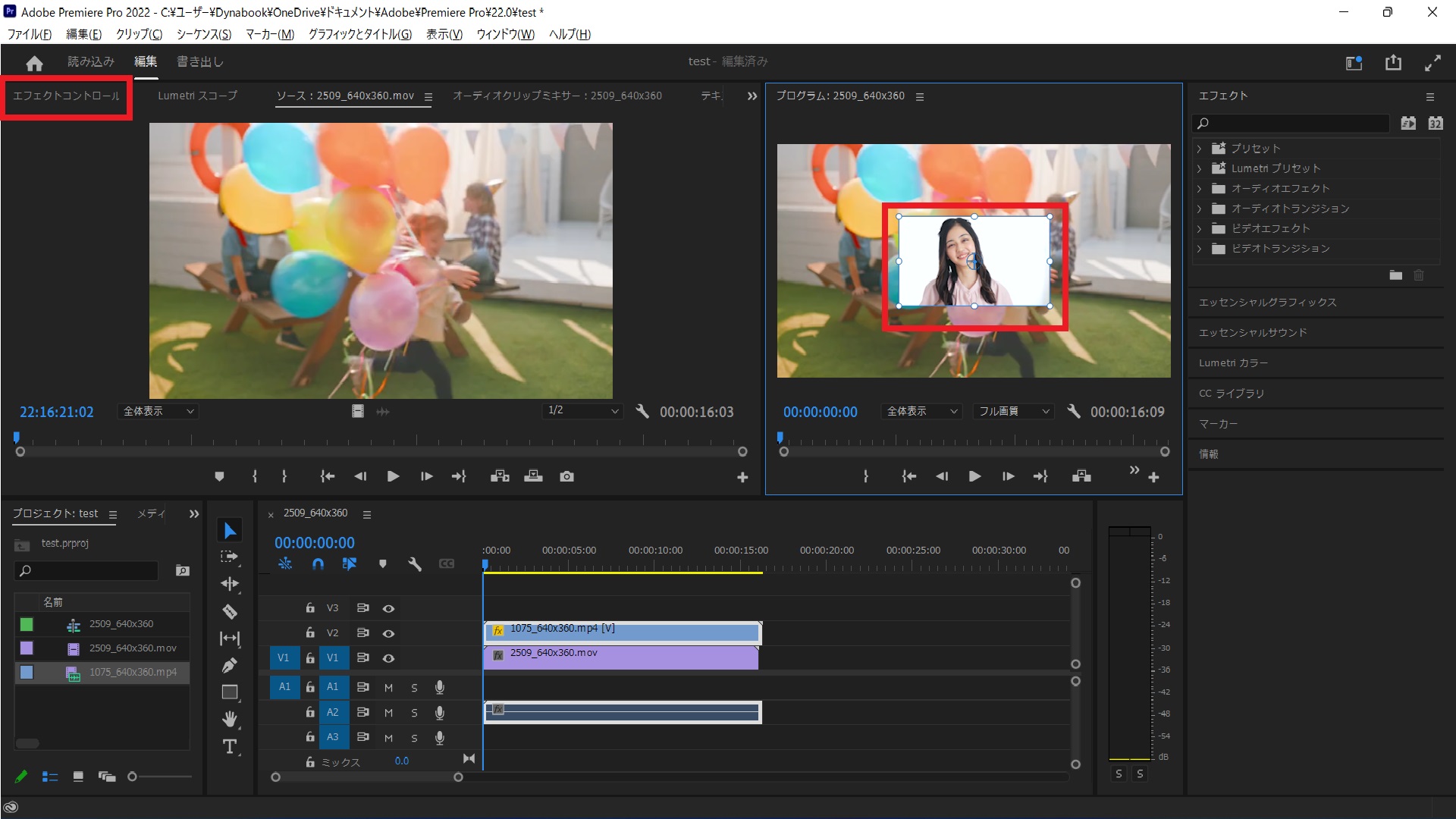Select the Pen tool
Image resolution: width=1456 pixels, height=819 pixels.
230,665
